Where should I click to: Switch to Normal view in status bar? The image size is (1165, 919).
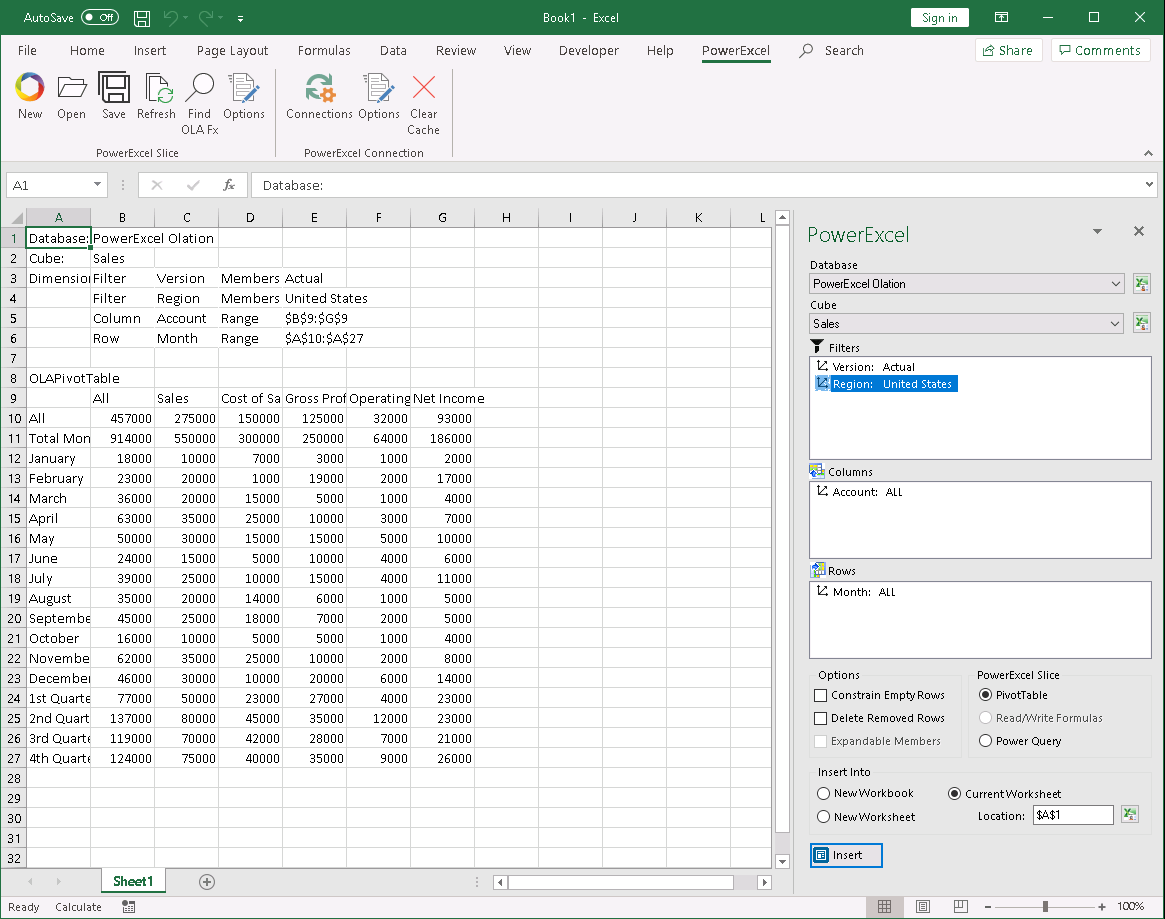click(x=884, y=906)
